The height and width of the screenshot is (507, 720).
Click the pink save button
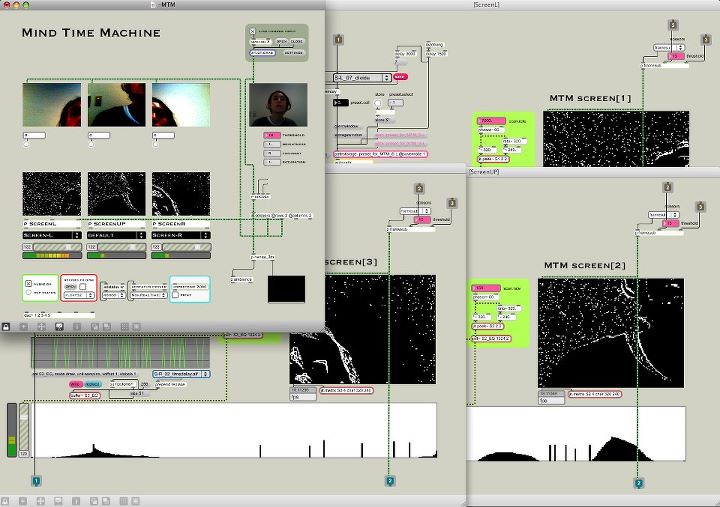(400, 76)
